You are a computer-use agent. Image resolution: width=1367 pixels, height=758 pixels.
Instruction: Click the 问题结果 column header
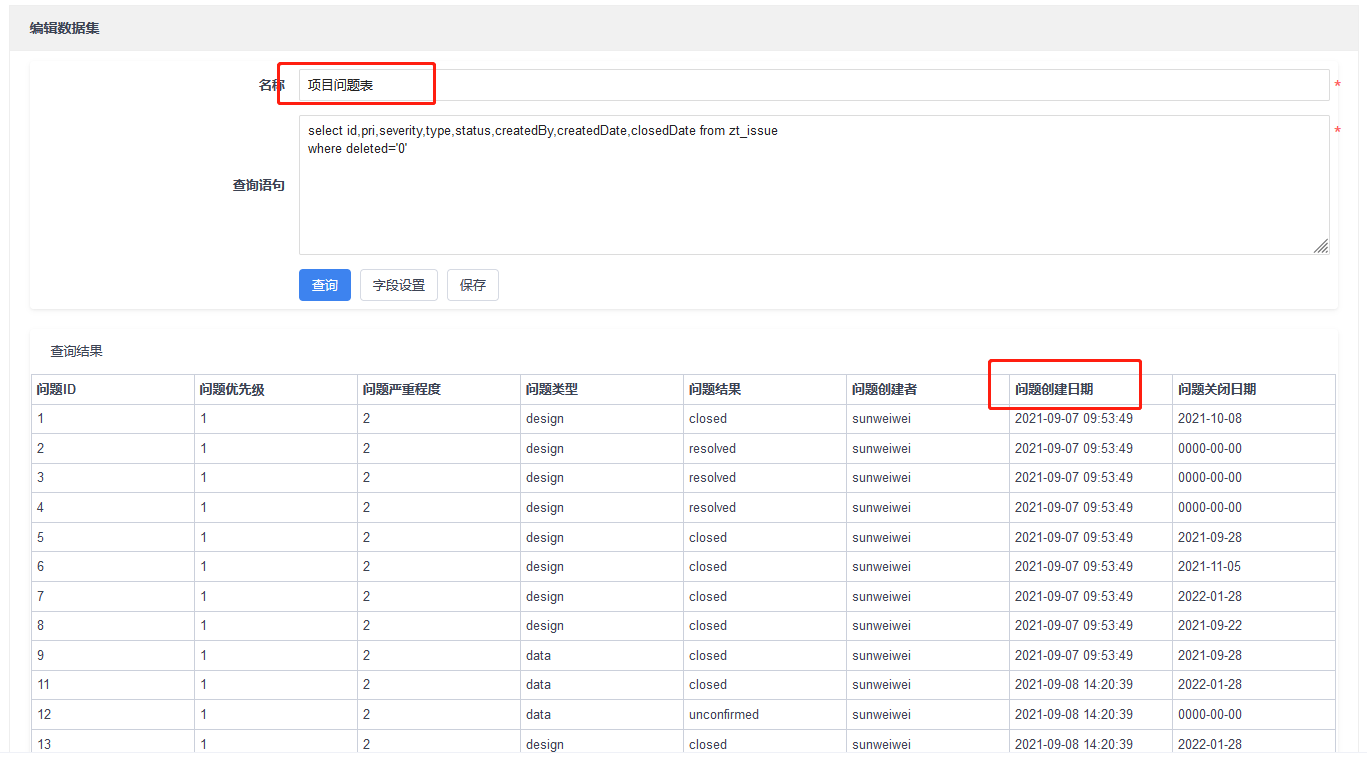715,389
